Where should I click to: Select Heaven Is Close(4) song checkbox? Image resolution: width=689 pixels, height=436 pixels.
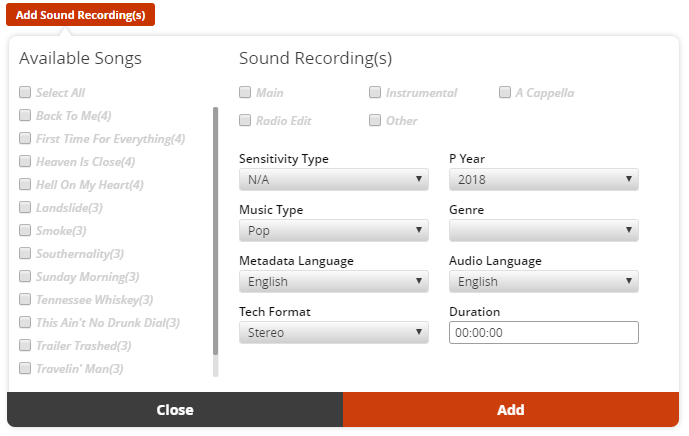(25, 161)
